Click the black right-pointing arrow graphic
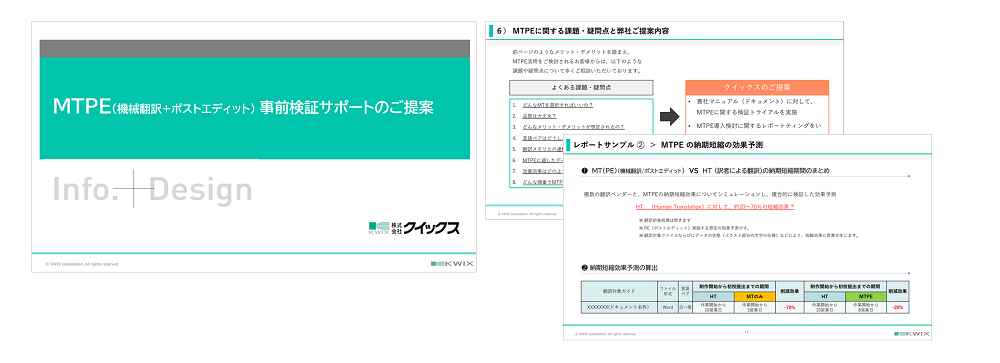Image resolution: width=1000 pixels, height=363 pixels. [669, 117]
